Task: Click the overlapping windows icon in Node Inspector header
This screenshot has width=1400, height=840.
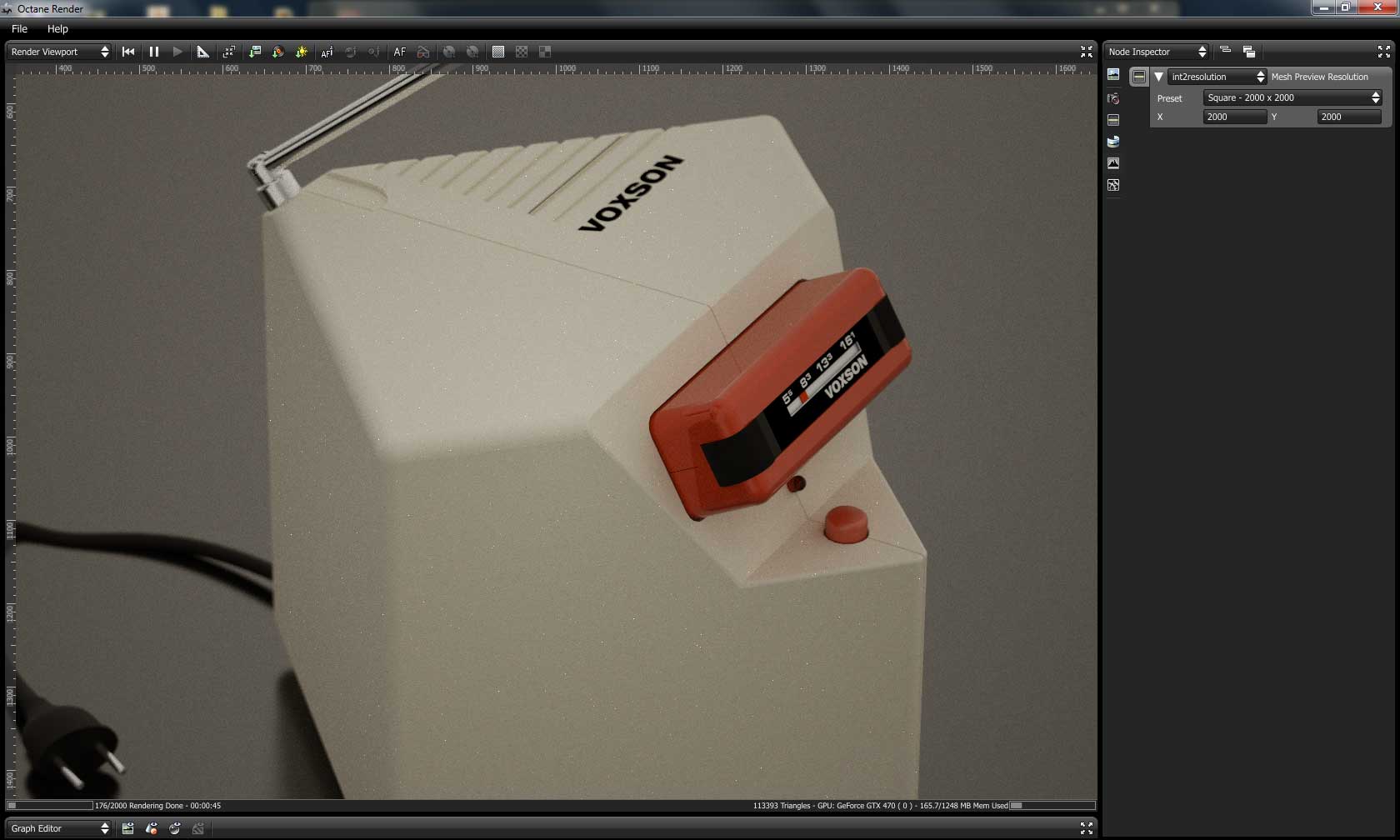Action: tap(1249, 52)
